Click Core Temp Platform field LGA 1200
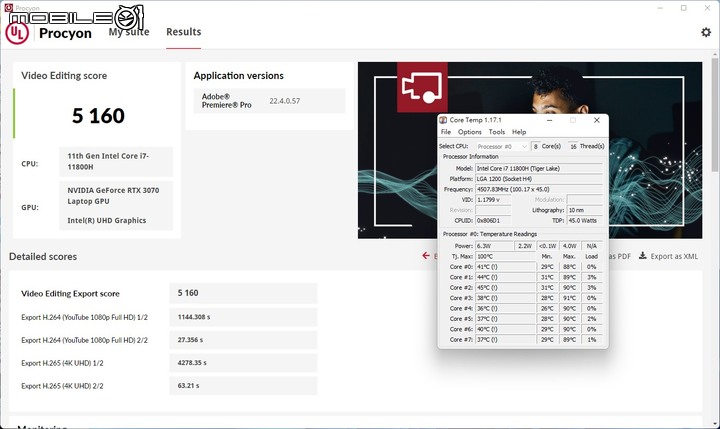The width and height of the screenshot is (720, 429). point(539,179)
